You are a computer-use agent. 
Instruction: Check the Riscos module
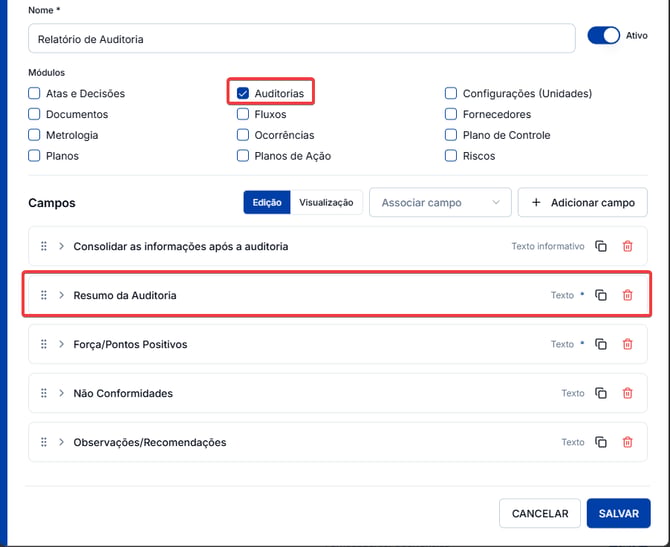tap(451, 156)
